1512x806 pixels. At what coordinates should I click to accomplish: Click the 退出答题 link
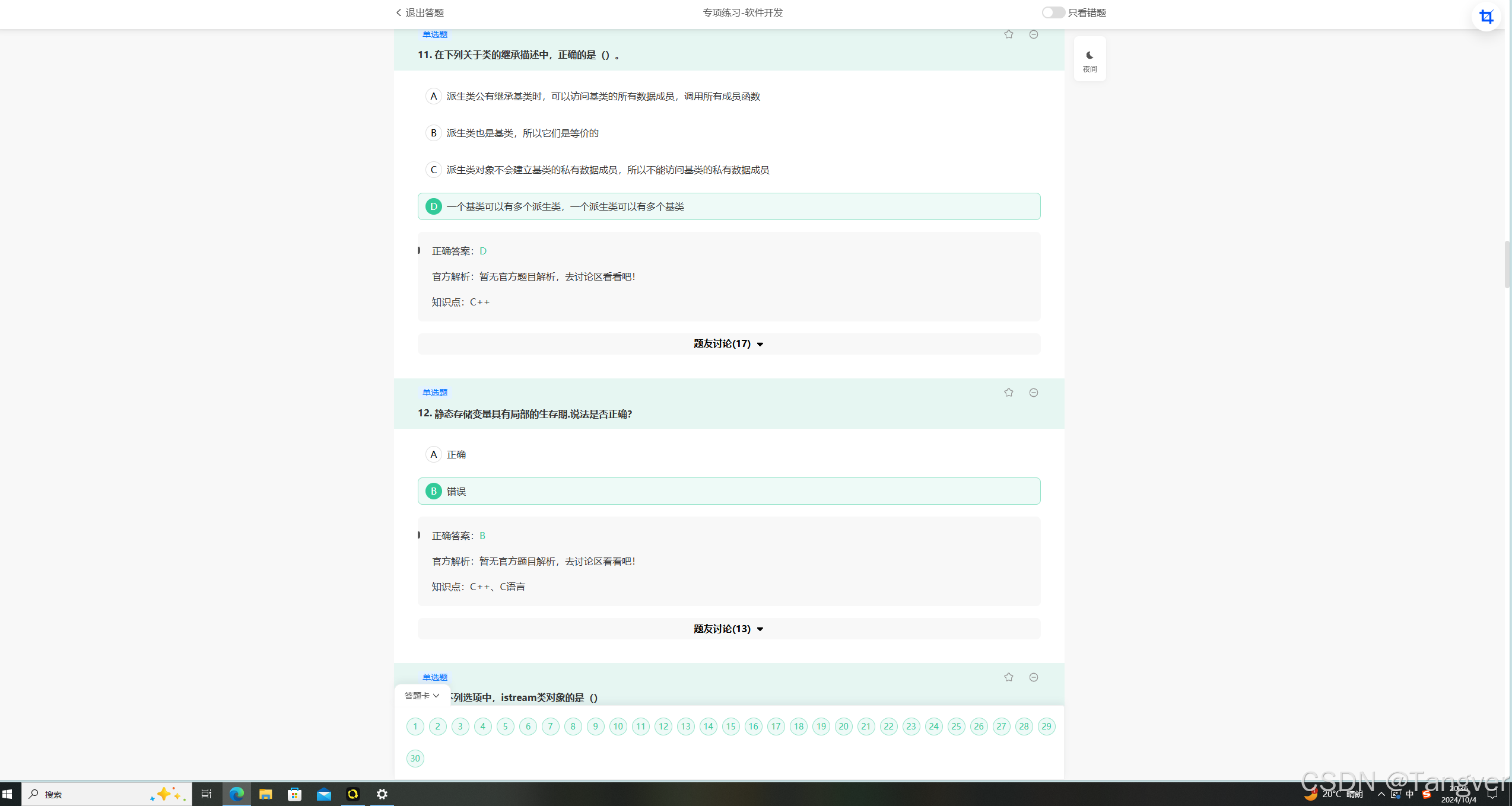click(x=424, y=12)
